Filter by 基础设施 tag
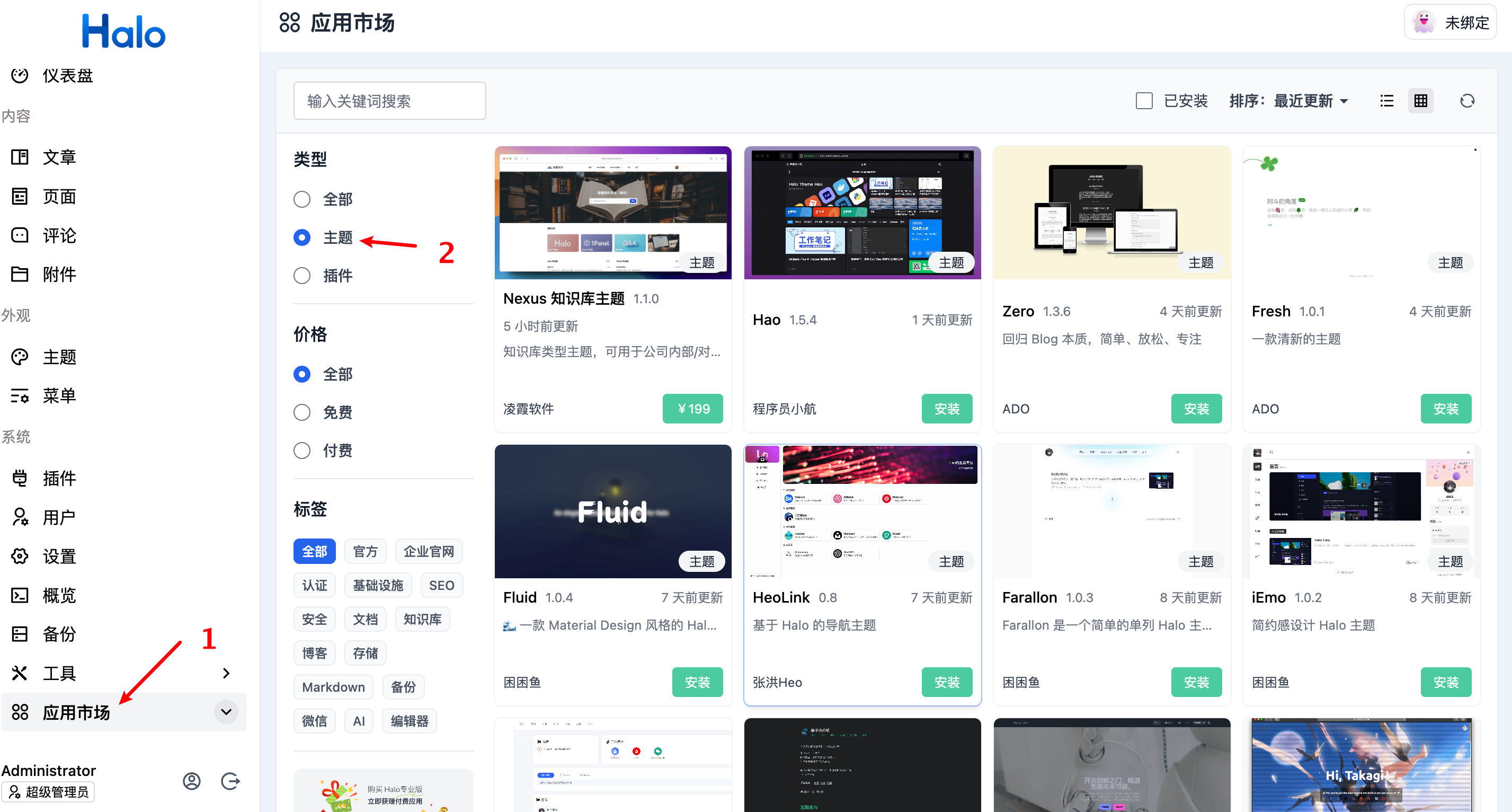Image resolution: width=1512 pixels, height=812 pixels. coord(378,585)
